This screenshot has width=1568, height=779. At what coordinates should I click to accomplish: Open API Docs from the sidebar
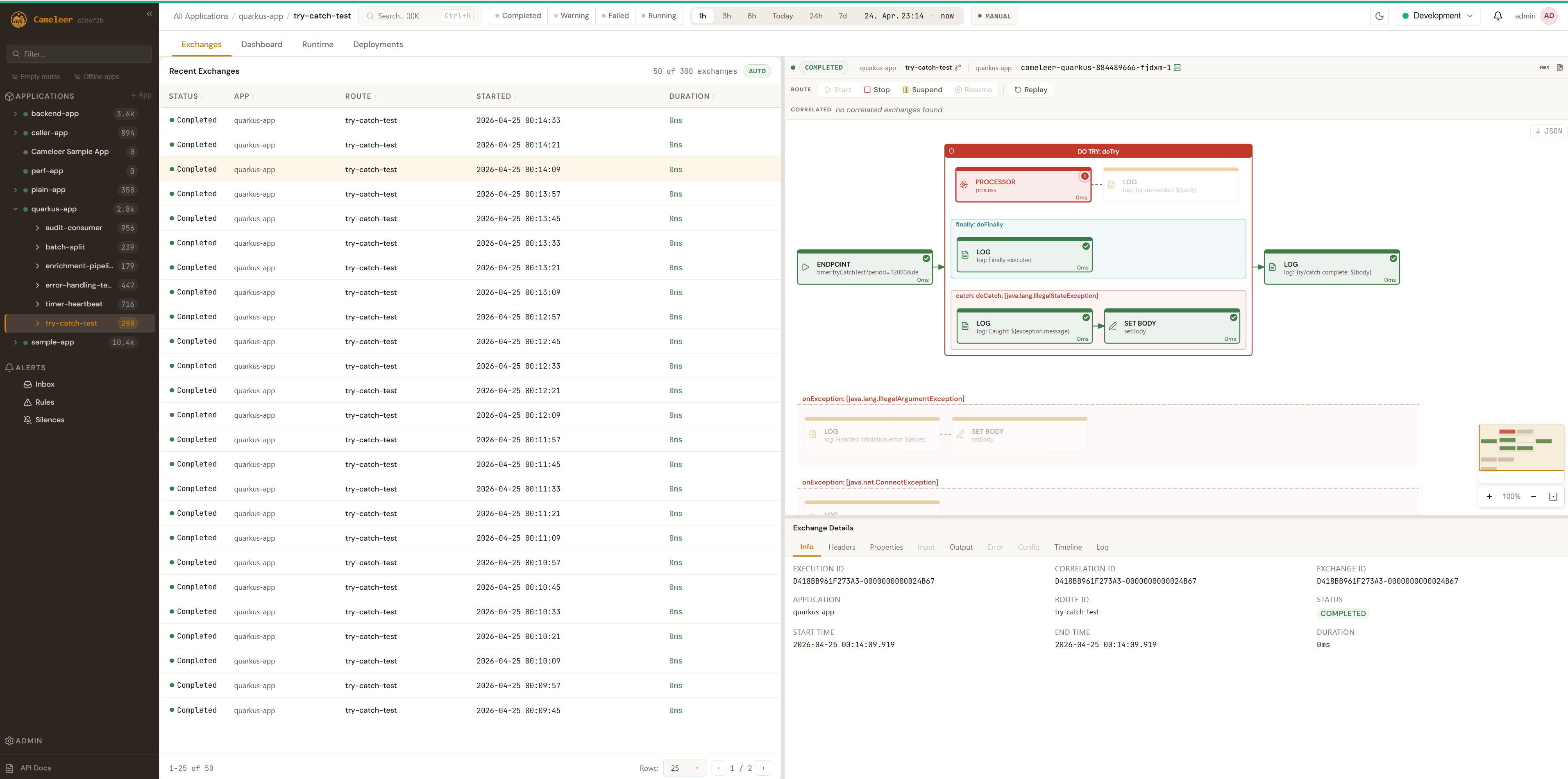[36, 768]
